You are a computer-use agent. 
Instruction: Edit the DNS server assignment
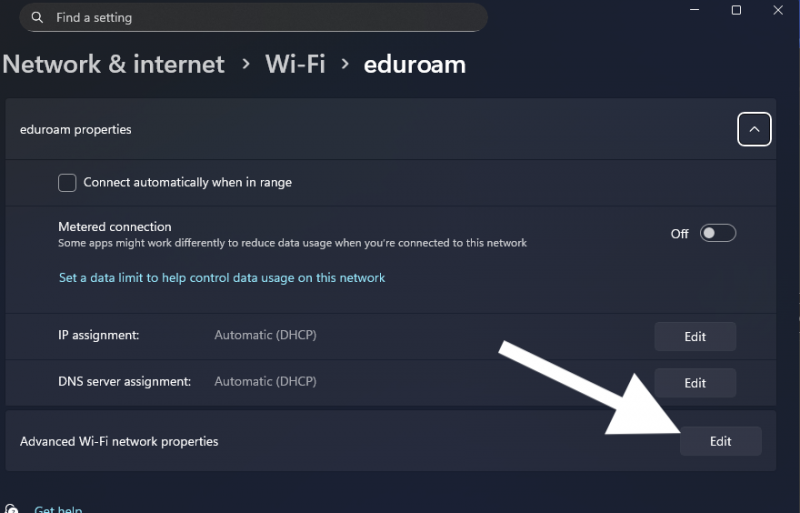click(695, 383)
